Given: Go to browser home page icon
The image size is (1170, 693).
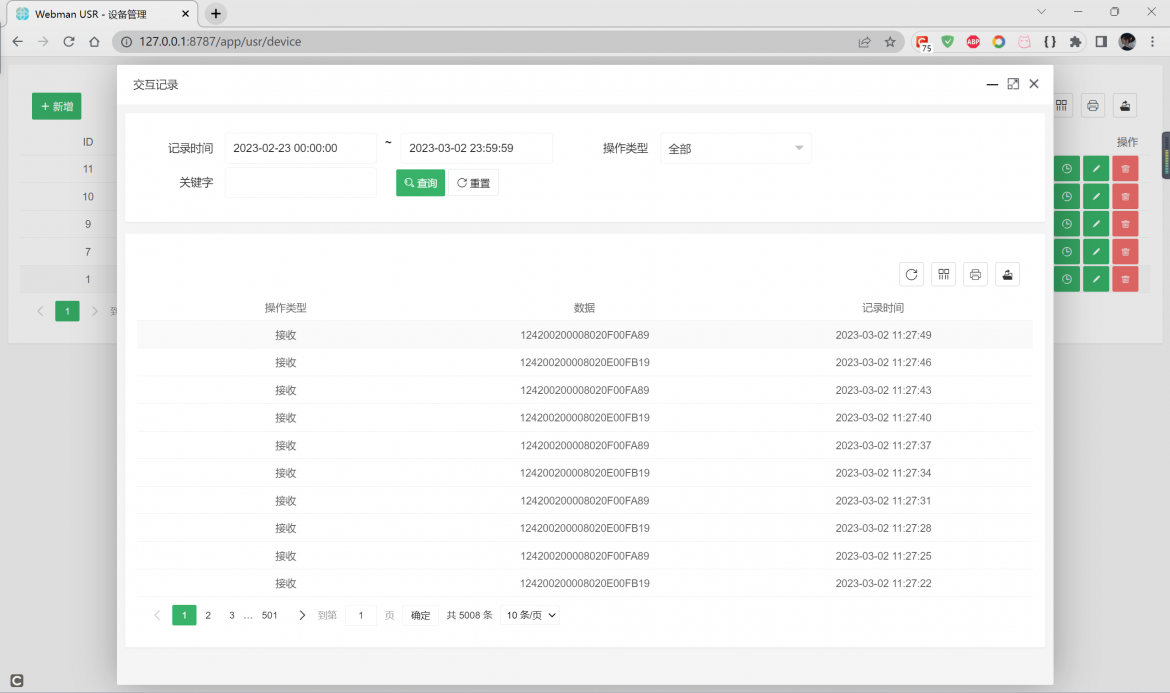Looking at the screenshot, I should point(94,42).
